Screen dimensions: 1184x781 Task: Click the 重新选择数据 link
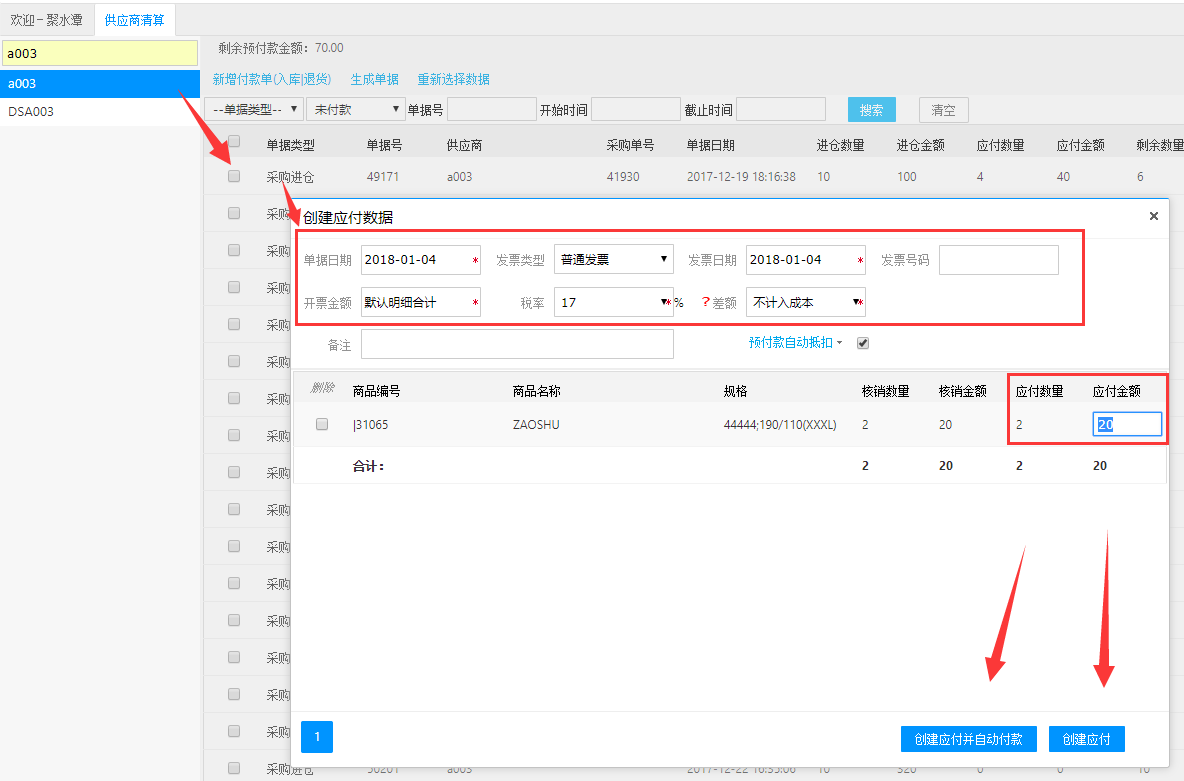[x=454, y=79]
